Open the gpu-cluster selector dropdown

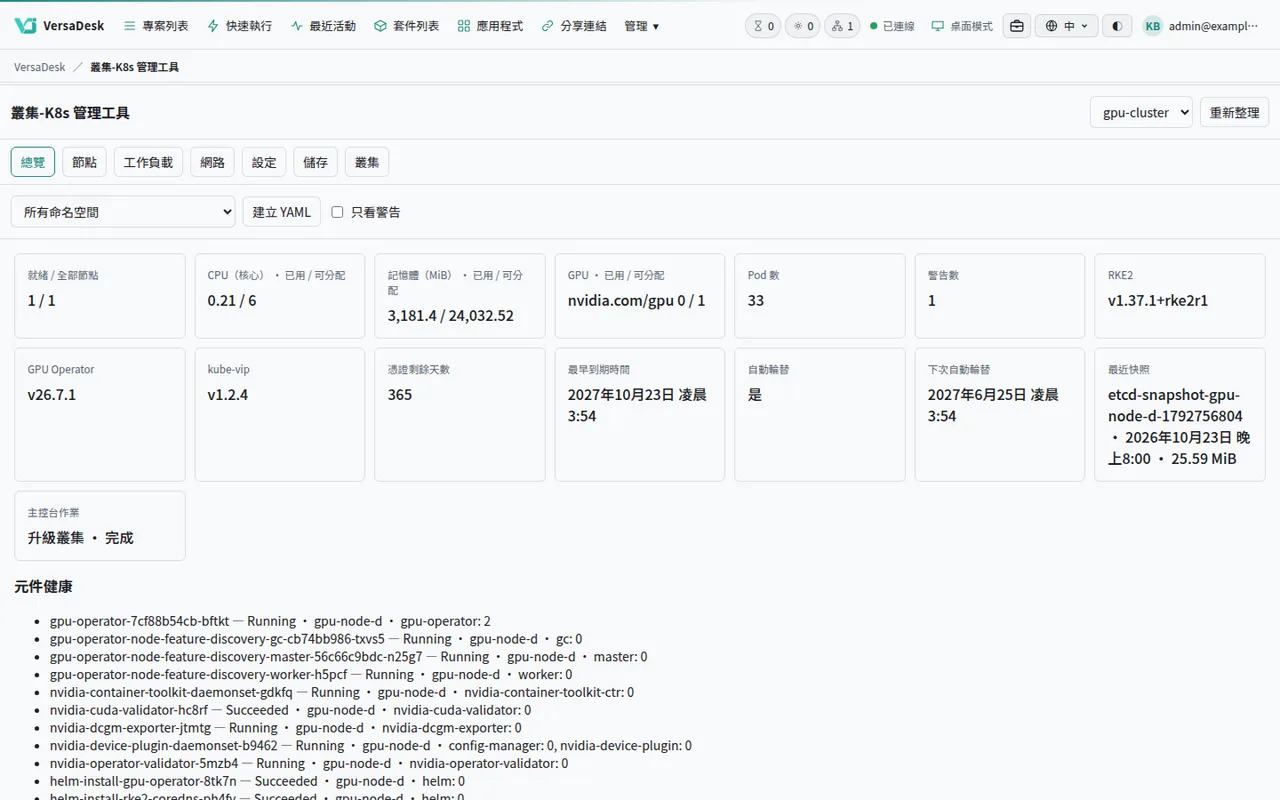pyautogui.click(x=1141, y=112)
